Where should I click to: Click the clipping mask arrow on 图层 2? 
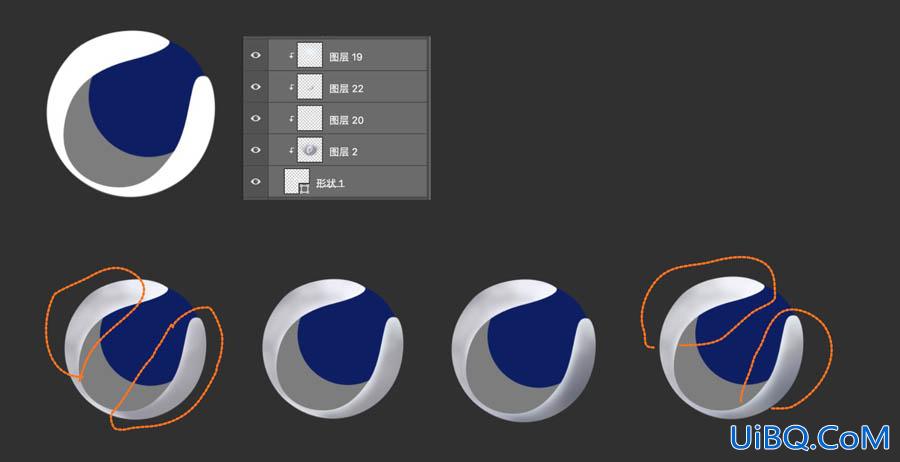(x=291, y=150)
